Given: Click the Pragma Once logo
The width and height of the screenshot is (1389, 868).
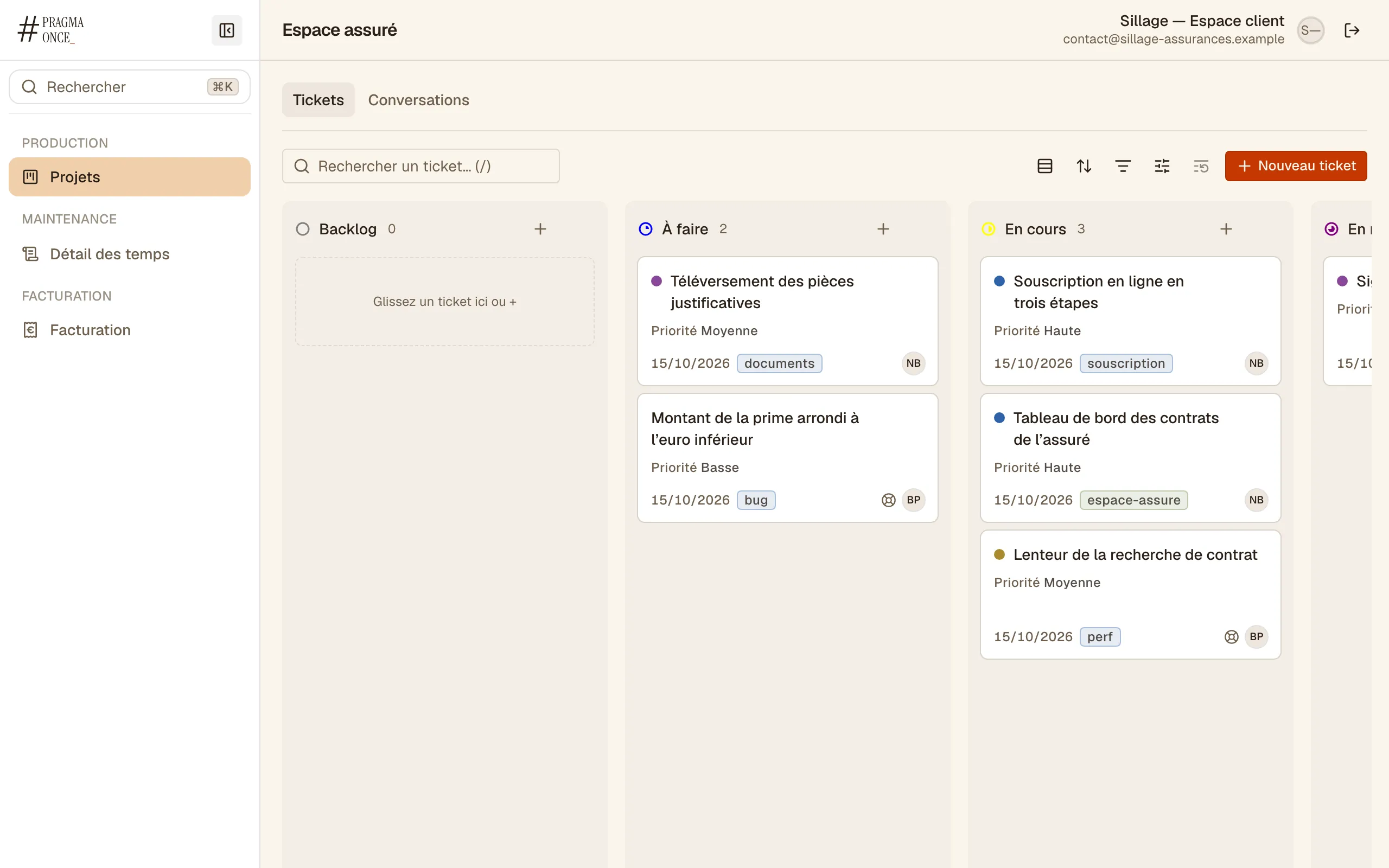Looking at the screenshot, I should [x=51, y=30].
